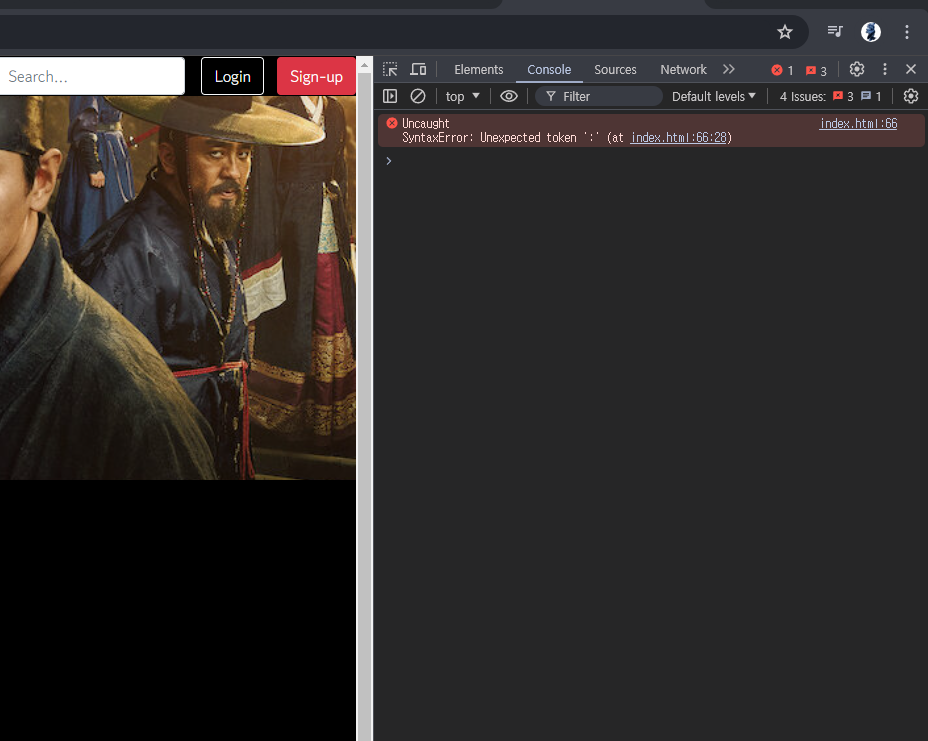The image size is (928, 741).
Task: Open the media control icon in Chrome toolbar
Action: coord(835,31)
